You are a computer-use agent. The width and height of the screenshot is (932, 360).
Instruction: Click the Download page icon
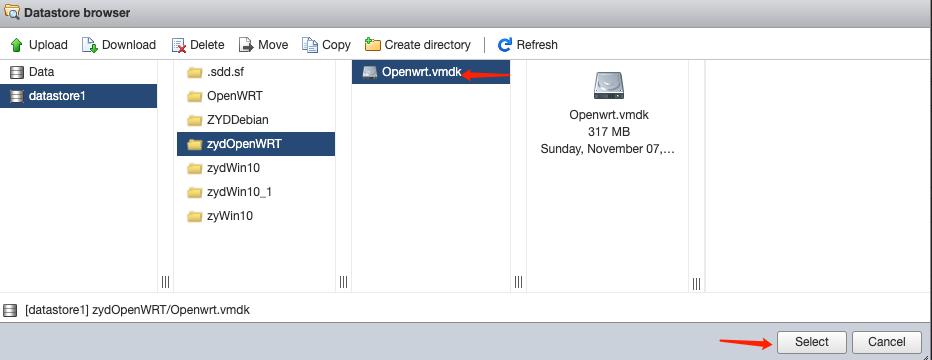point(89,45)
